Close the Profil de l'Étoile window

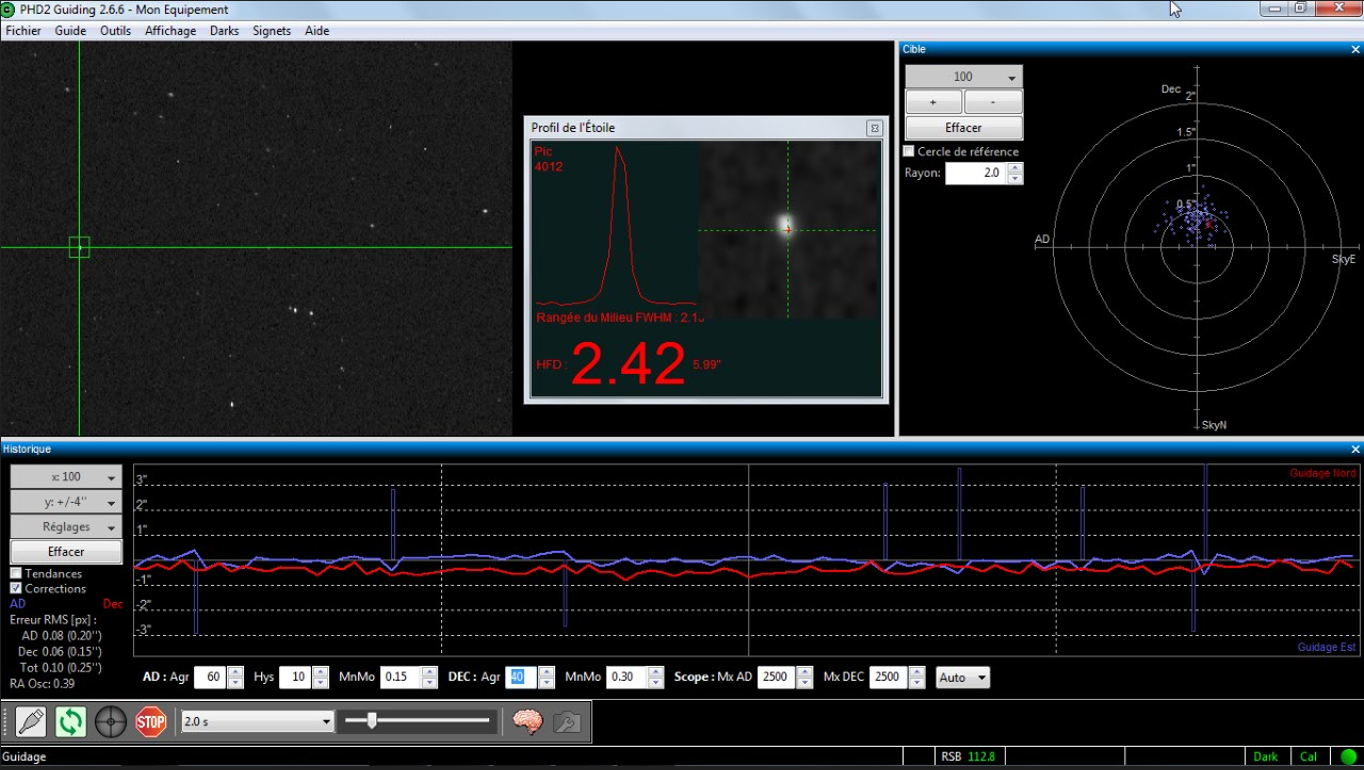[x=874, y=128]
